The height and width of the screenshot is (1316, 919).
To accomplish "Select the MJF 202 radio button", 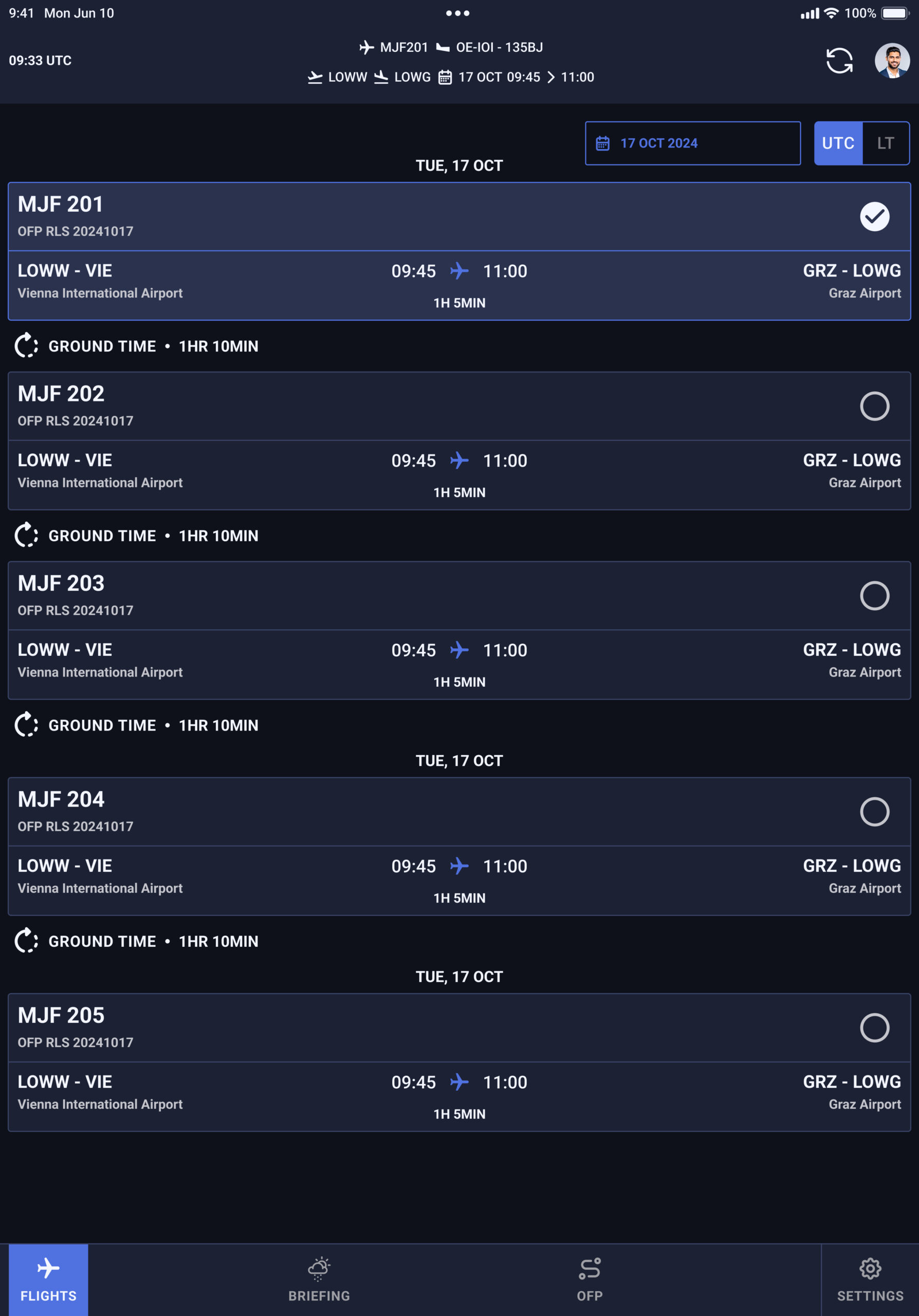I will point(874,407).
